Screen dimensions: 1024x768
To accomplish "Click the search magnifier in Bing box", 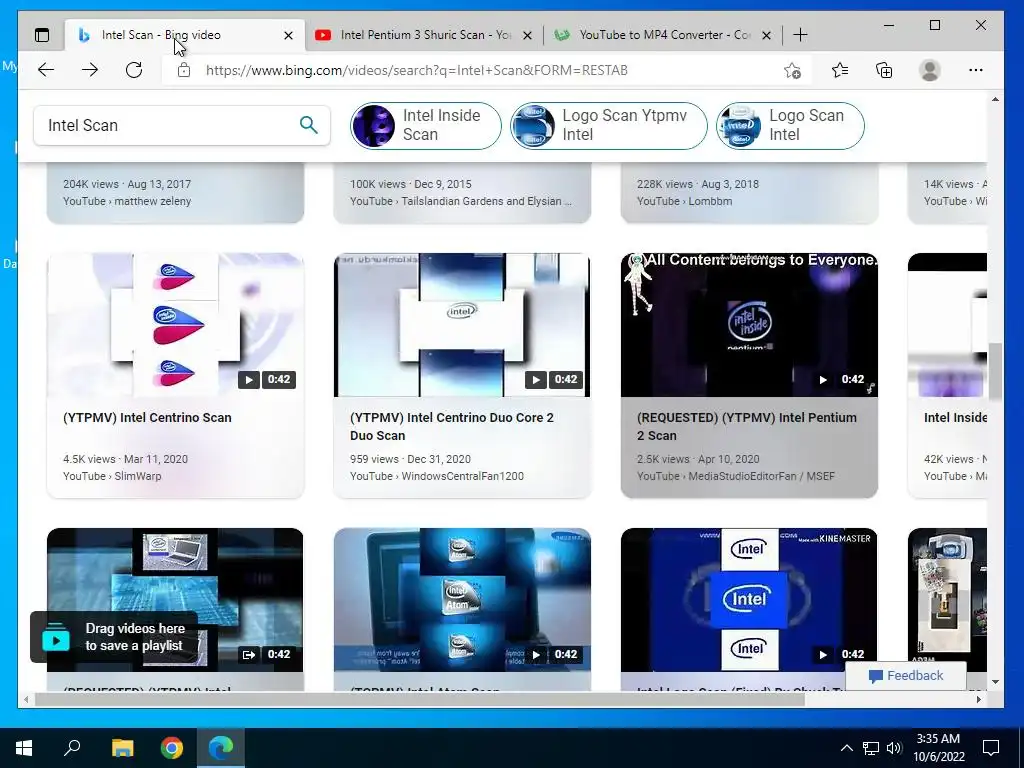I will click(x=309, y=125).
